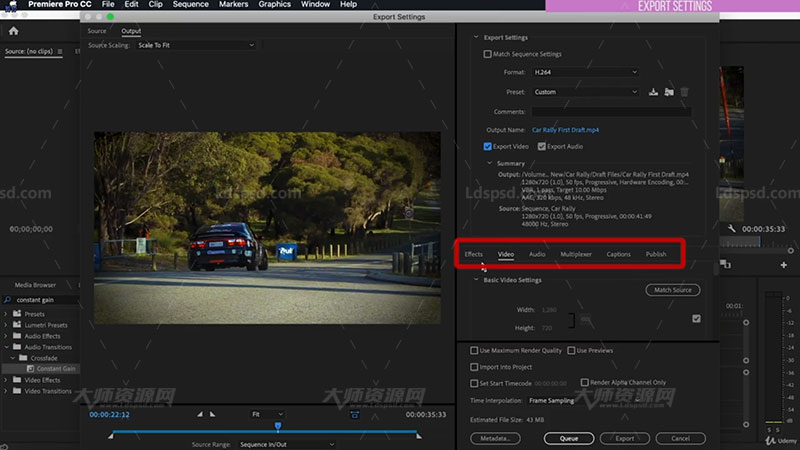The image size is (800, 450).
Task: Click the video preview thumbnail of the car
Action: pyautogui.click(x=267, y=228)
